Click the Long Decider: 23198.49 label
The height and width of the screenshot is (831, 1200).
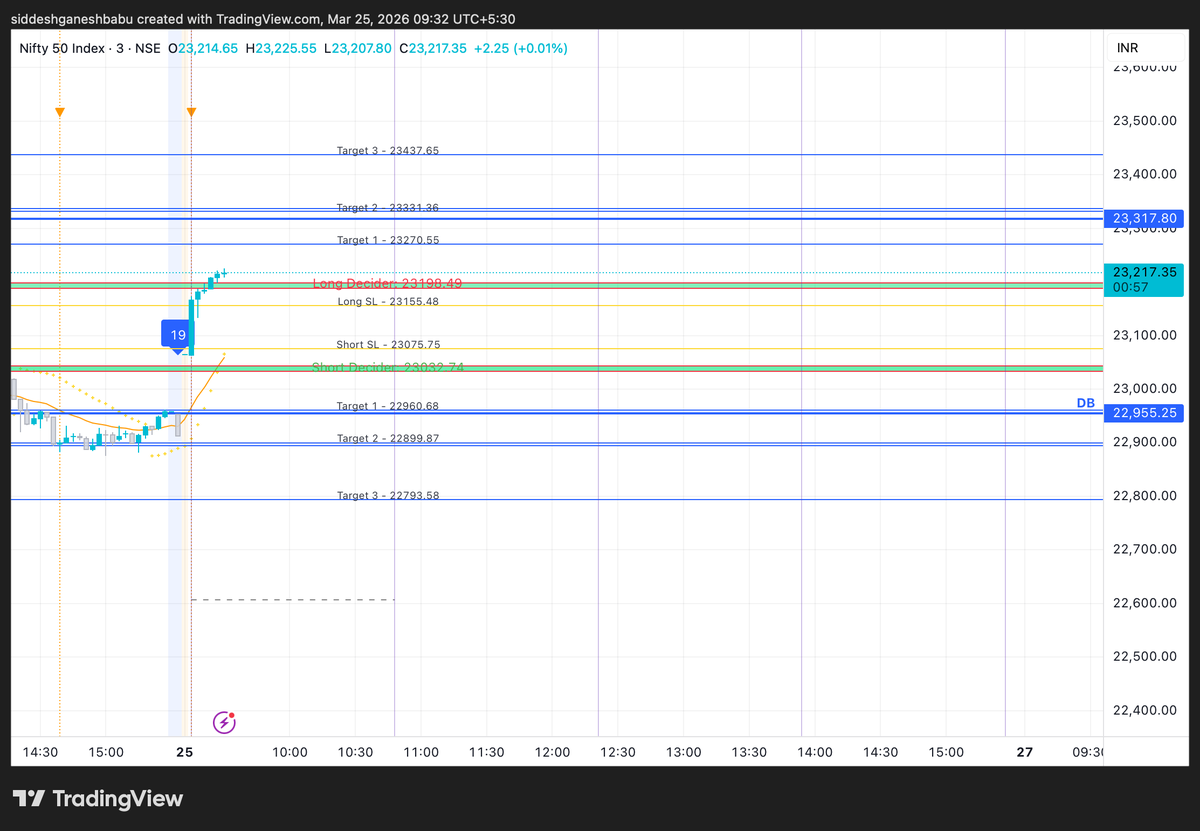pyautogui.click(x=387, y=284)
